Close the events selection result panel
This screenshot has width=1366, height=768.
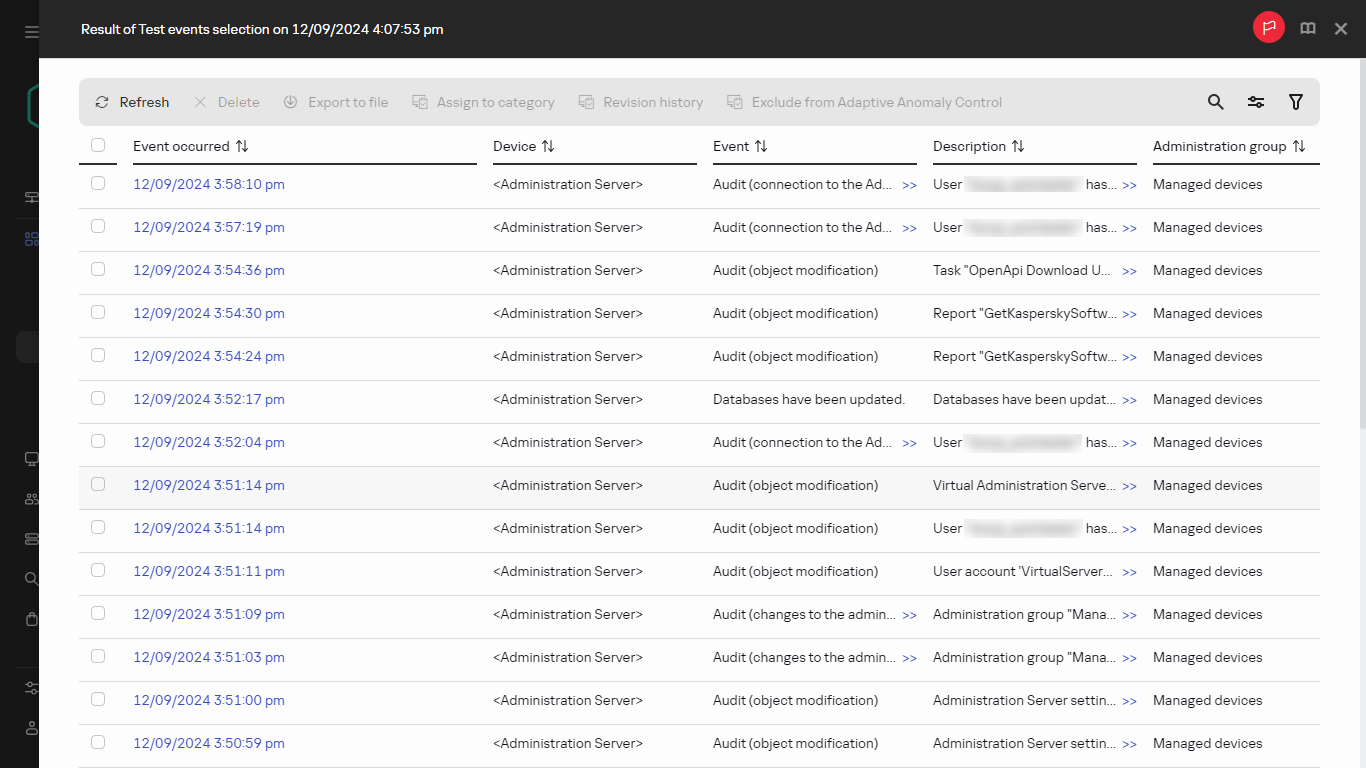pyautogui.click(x=1341, y=29)
